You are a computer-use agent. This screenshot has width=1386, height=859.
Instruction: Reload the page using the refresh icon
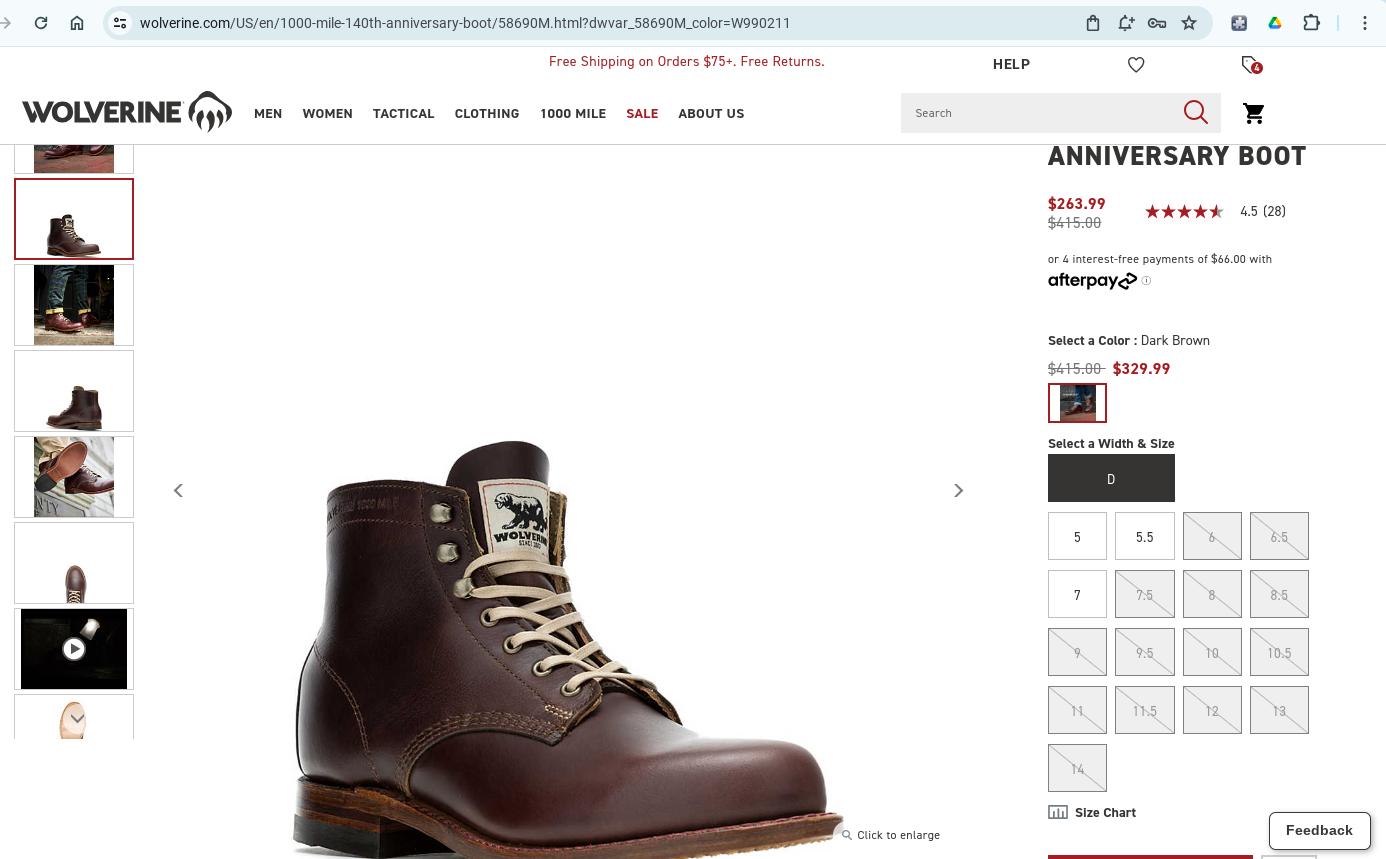[41, 23]
